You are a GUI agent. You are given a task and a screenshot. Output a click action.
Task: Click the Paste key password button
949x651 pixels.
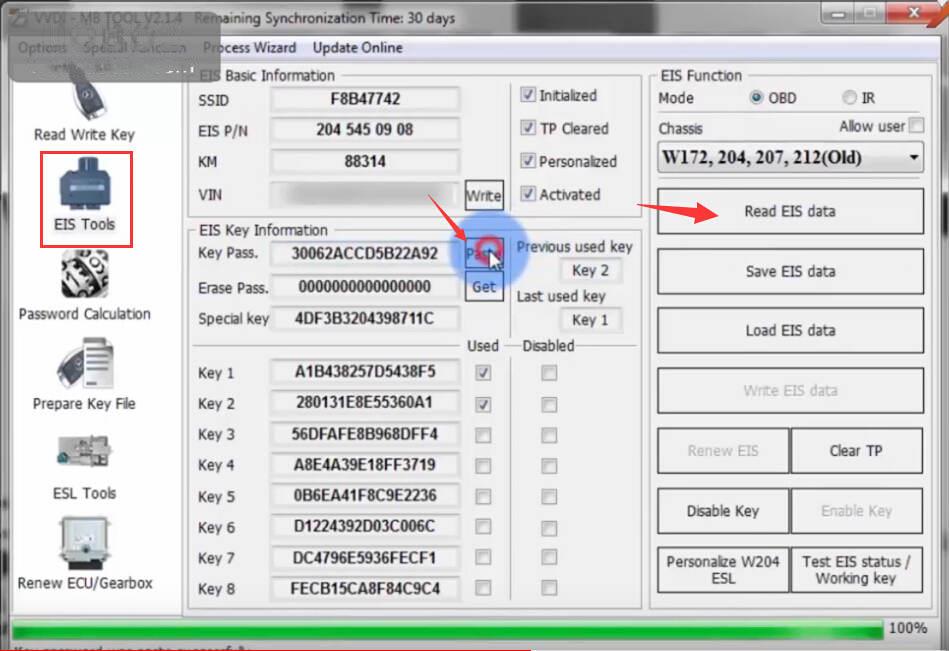(x=484, y=253)
